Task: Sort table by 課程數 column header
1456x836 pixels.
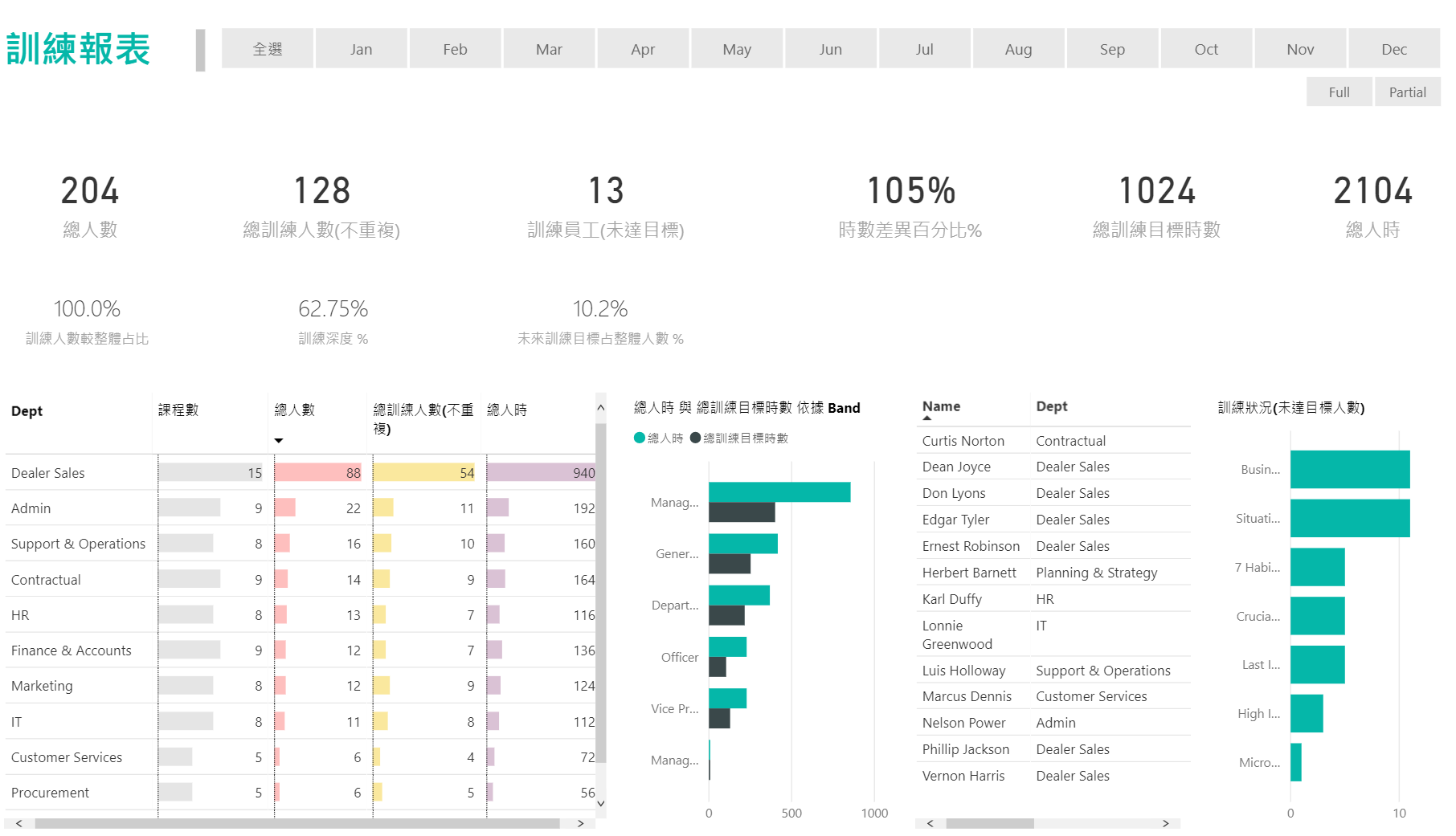Action: pyautogui.click(x=178, y=410)
